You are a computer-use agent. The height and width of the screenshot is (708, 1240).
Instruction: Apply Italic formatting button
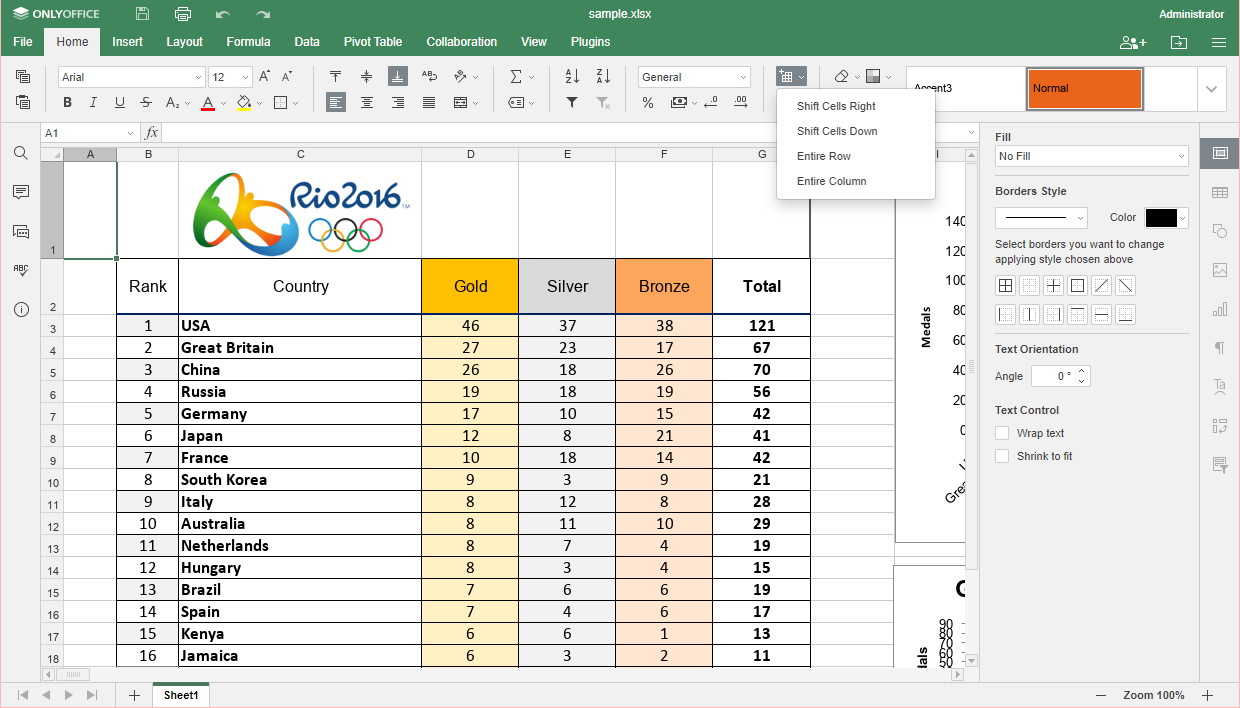pos(94,102)
